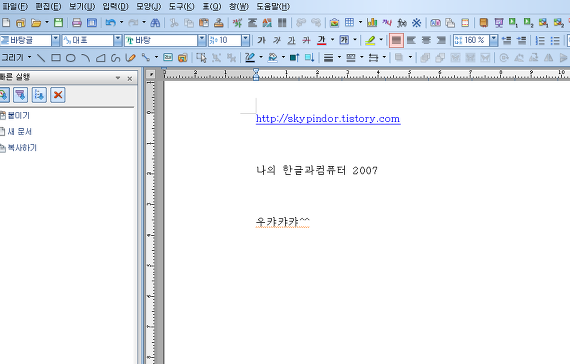Click red X delete icon in quick panel
Screen dimensions: 570x364
(58, 95)
